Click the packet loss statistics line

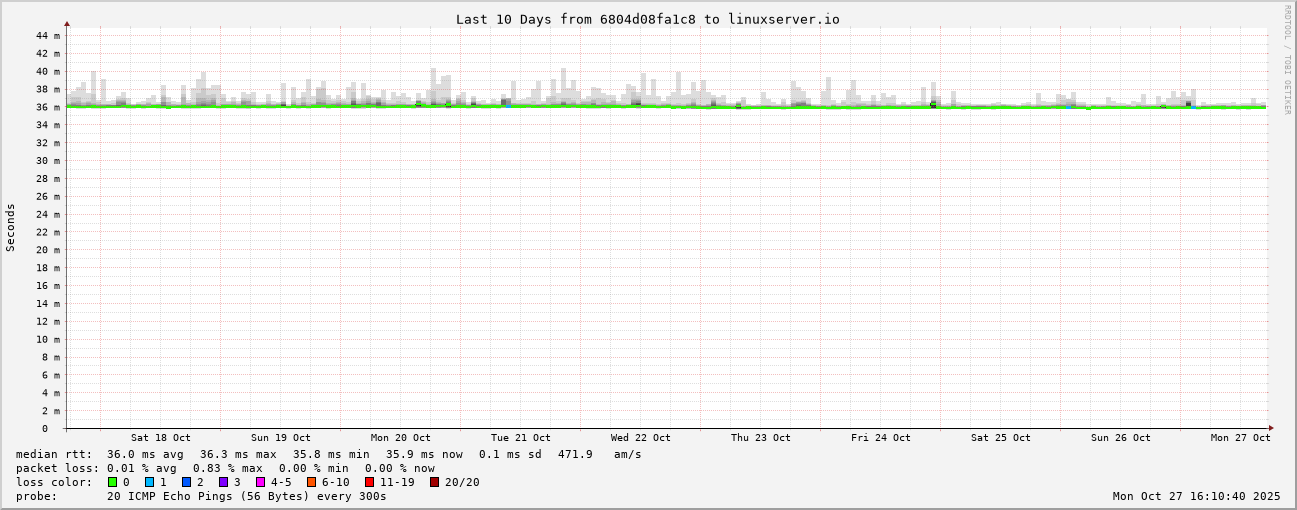click(x=225, y=468)
